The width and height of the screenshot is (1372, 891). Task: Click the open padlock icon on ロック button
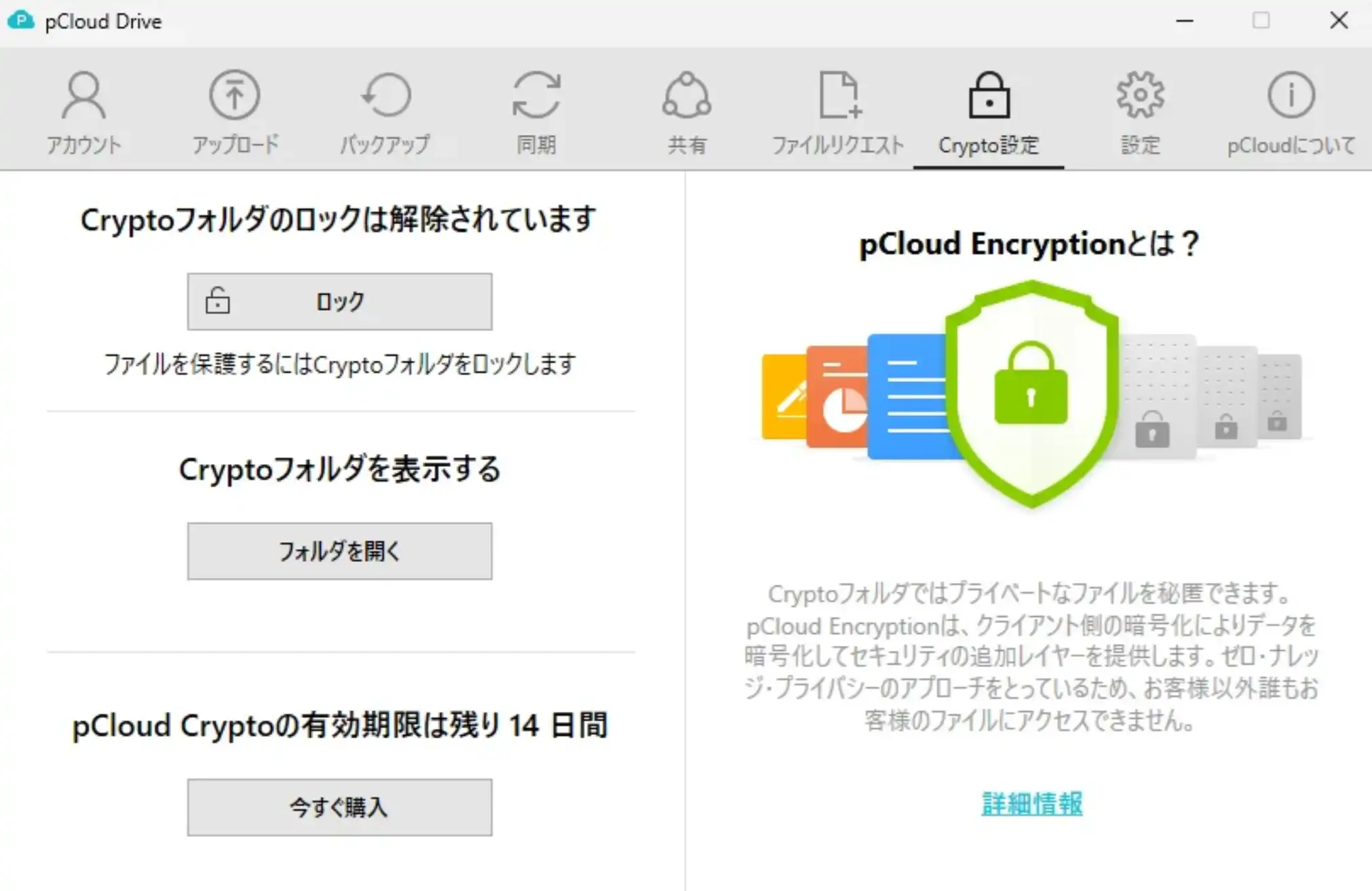click(x=218, y=301)
